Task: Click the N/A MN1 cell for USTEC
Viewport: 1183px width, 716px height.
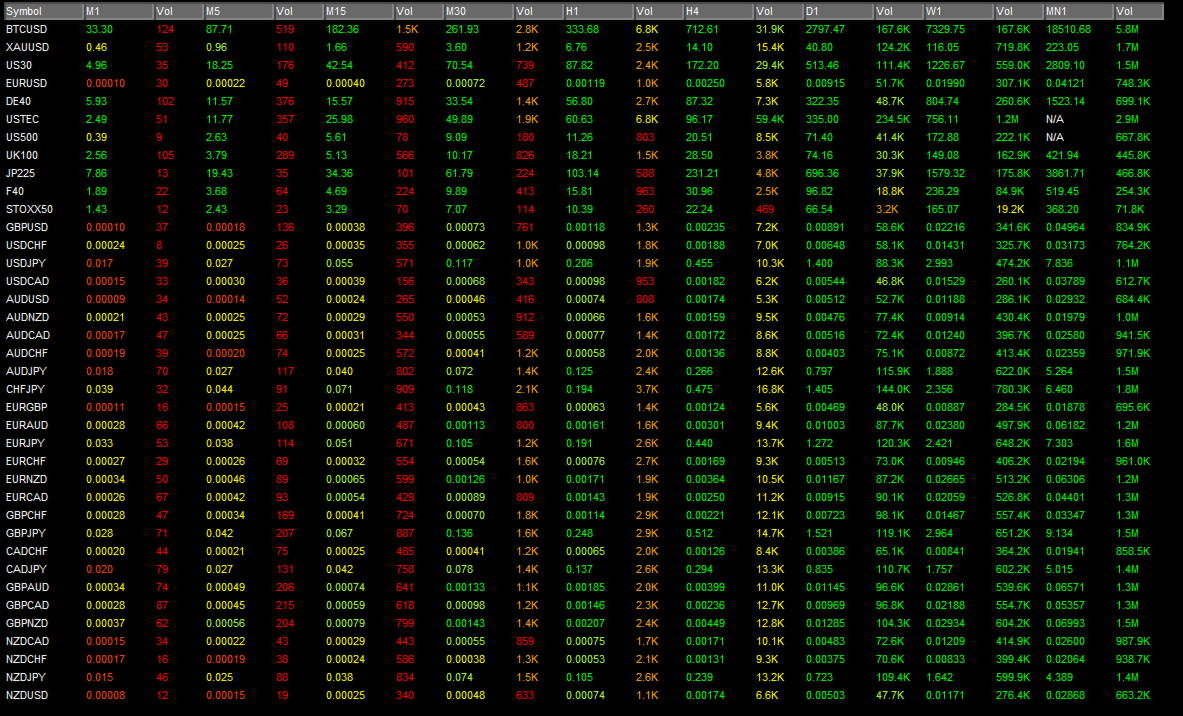Action: [1055, 119]
